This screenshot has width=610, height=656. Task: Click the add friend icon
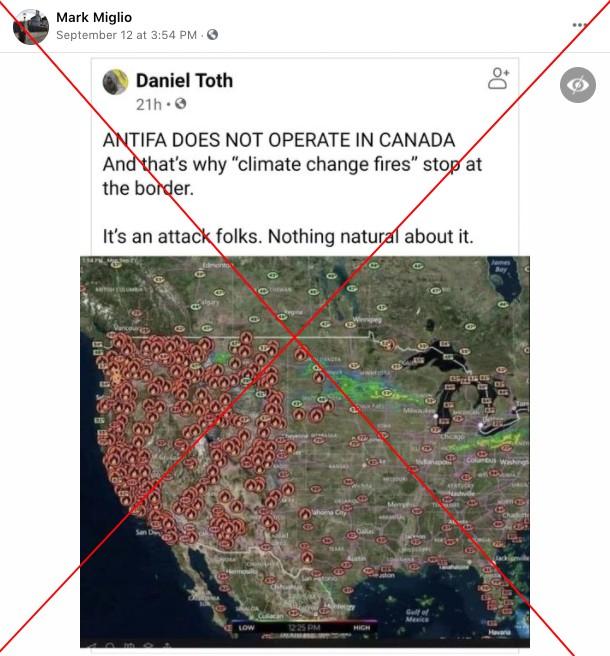(498, 79)
